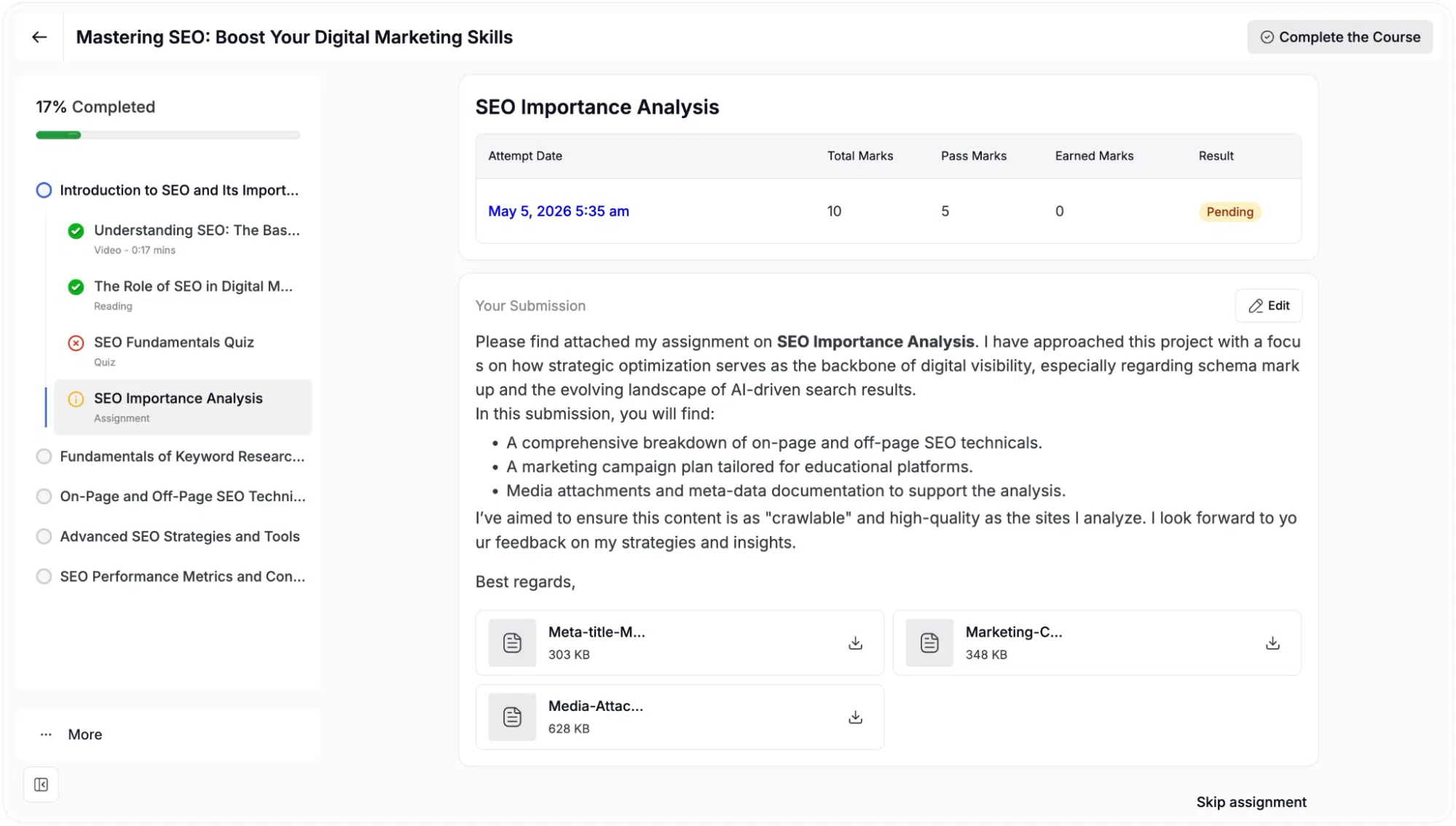Open the May 5, 2026 attempt link

tap(558, 211)
